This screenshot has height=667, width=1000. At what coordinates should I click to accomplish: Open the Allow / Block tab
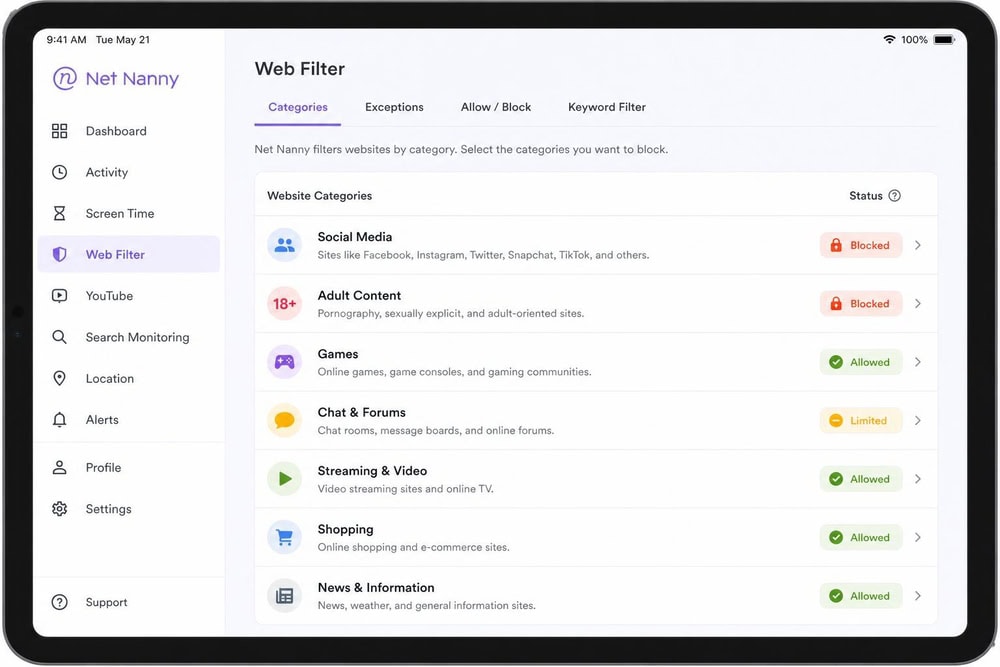[496, 107]
